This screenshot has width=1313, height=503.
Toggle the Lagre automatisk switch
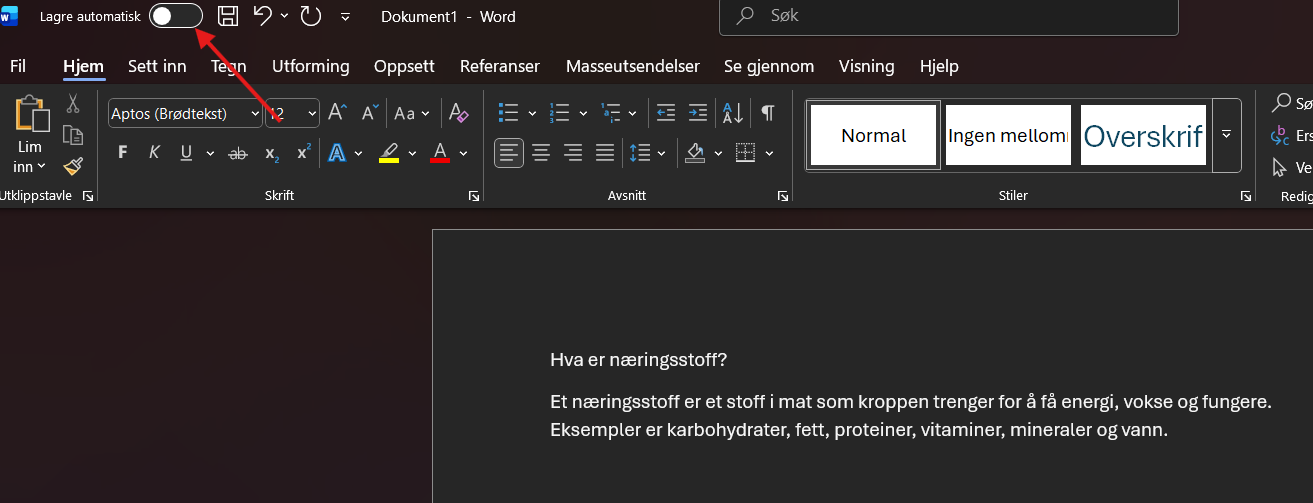coord(175,15)
